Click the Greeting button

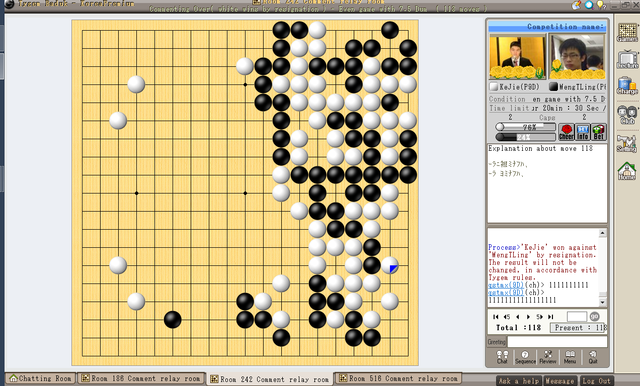tap(497, 342)
